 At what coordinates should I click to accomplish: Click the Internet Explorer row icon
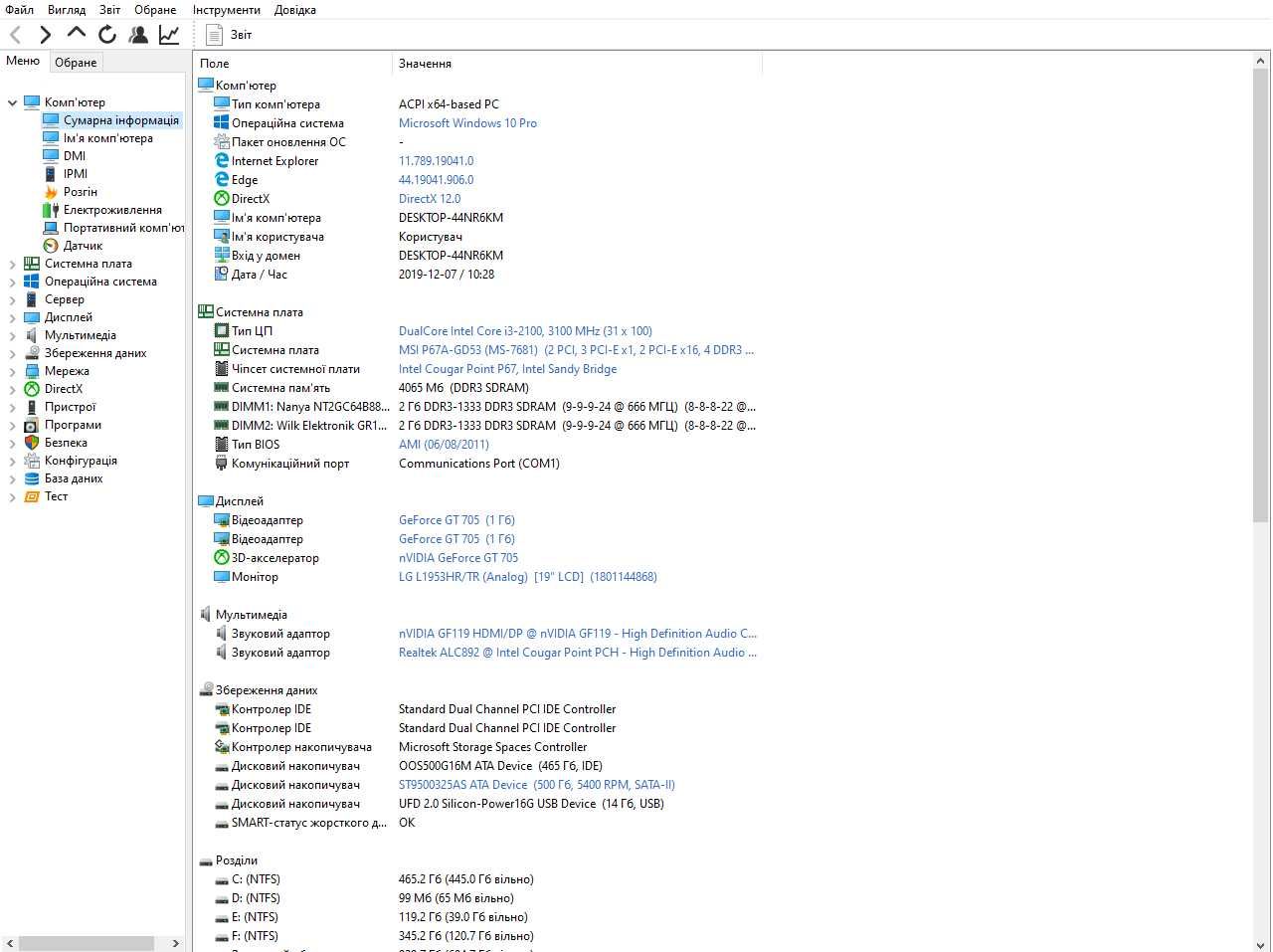coord(222,160)
